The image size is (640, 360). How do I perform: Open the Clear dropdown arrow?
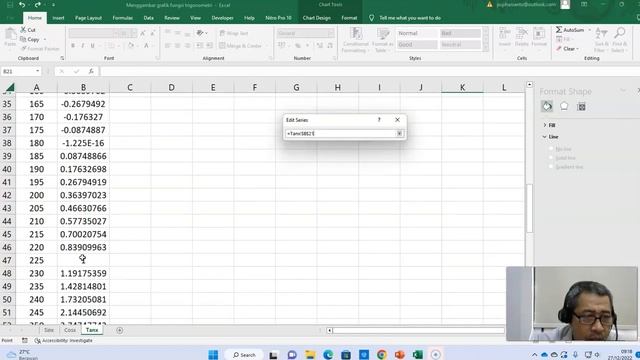[578, 49]
